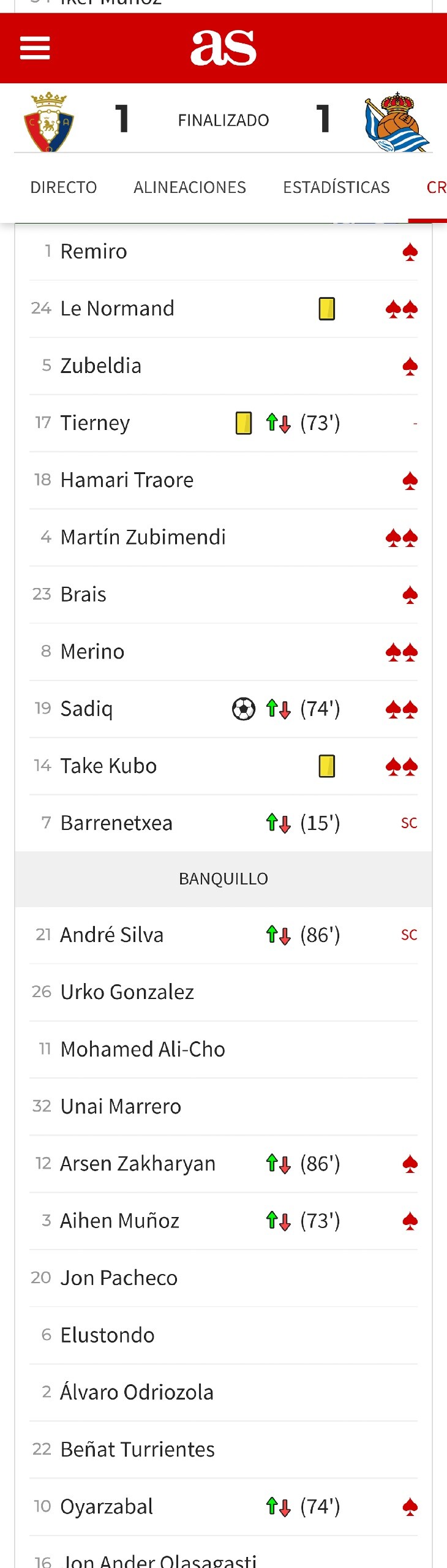Click the AS logo
Image resolution: width=447 pixels, height=1568 pixels.
click(x=223, y=47)
